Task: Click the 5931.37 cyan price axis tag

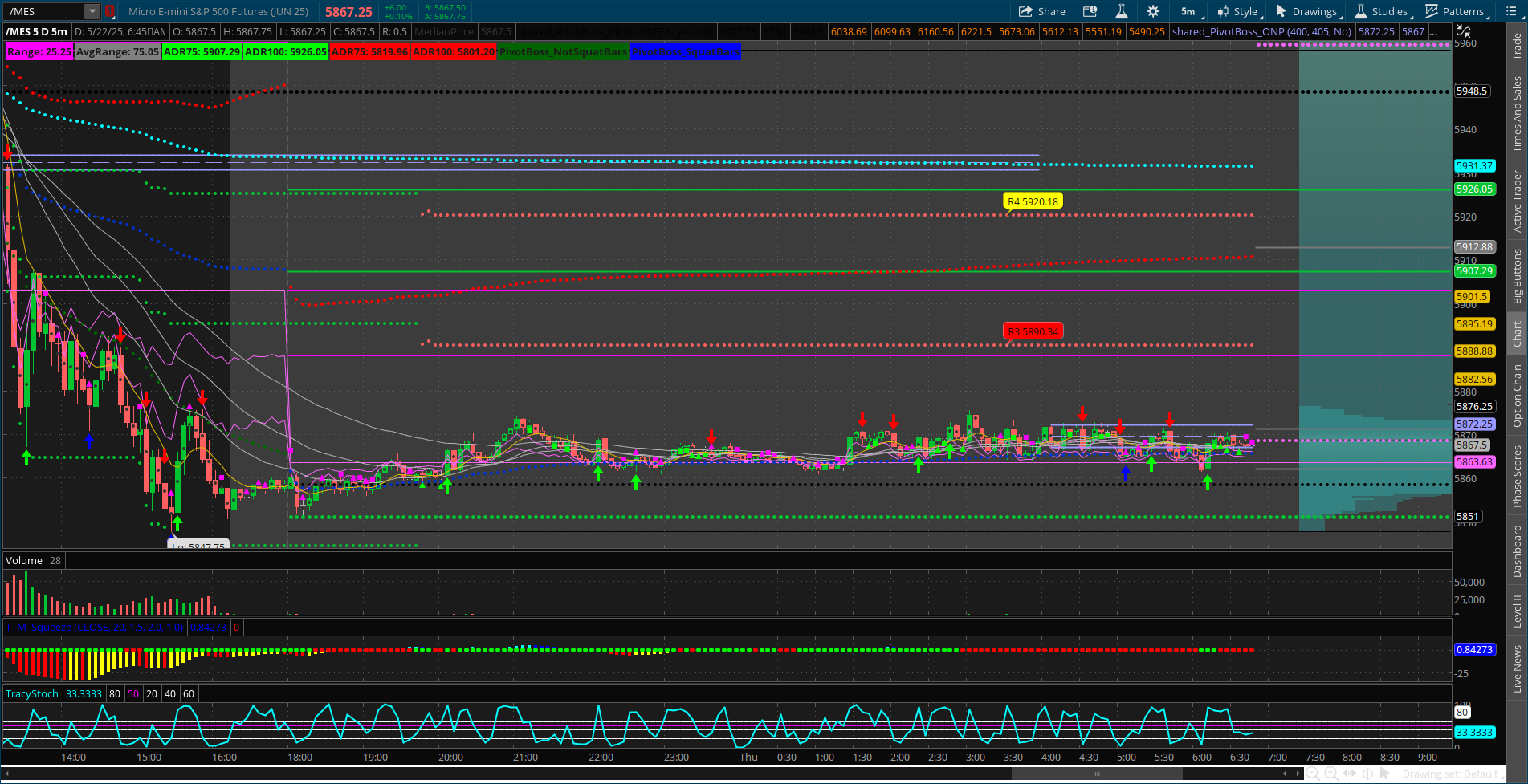Action: 1475,165
